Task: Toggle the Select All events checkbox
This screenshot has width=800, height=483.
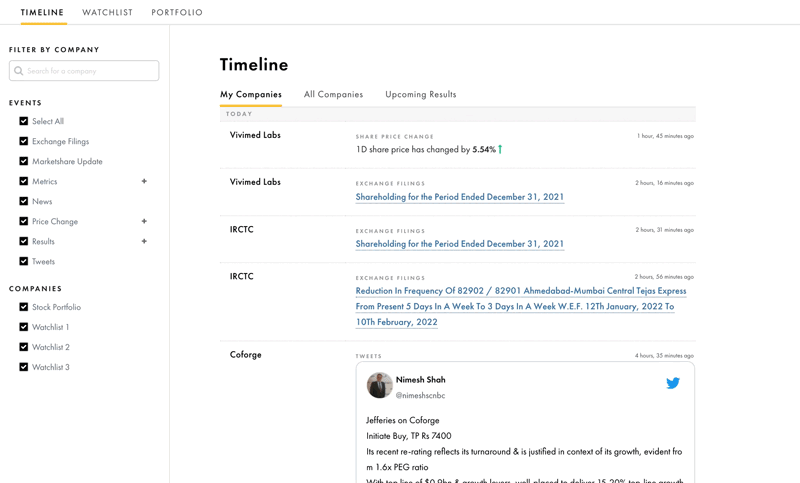Action: [x=23, y=121]
